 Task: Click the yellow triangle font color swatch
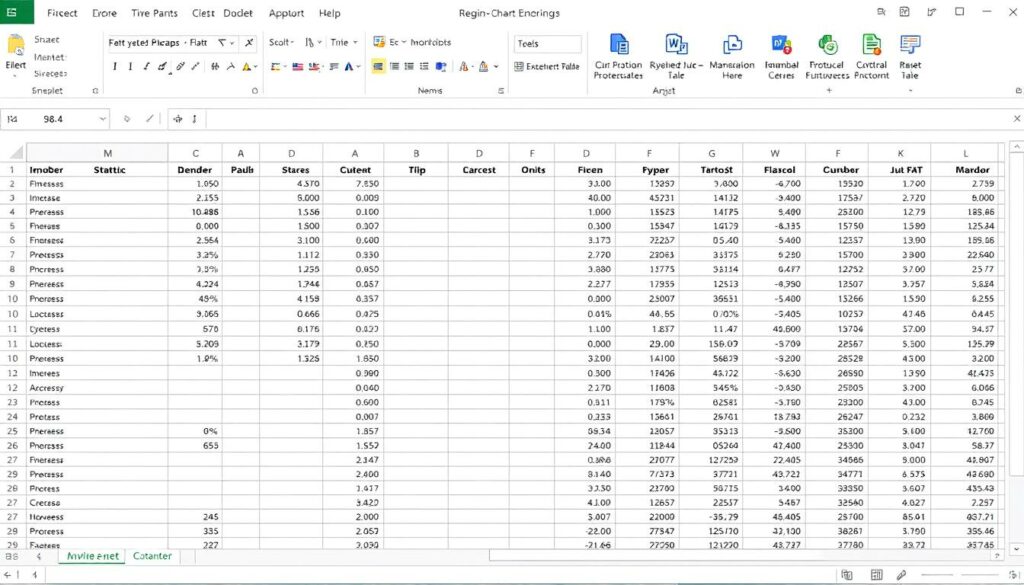pos(246,67)
